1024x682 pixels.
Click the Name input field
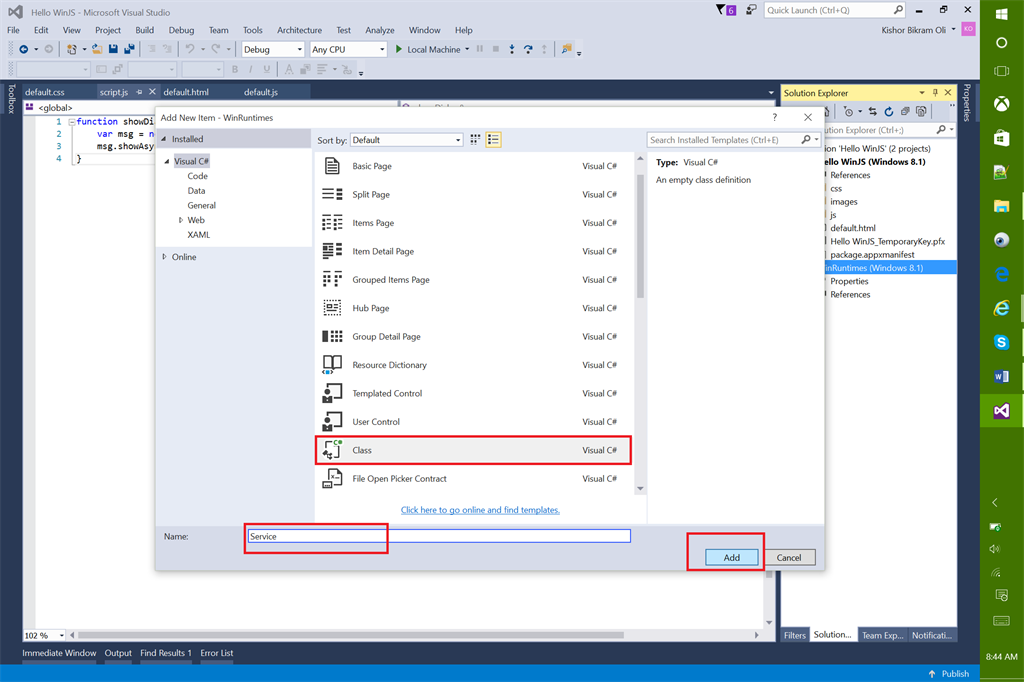[439, 536]
